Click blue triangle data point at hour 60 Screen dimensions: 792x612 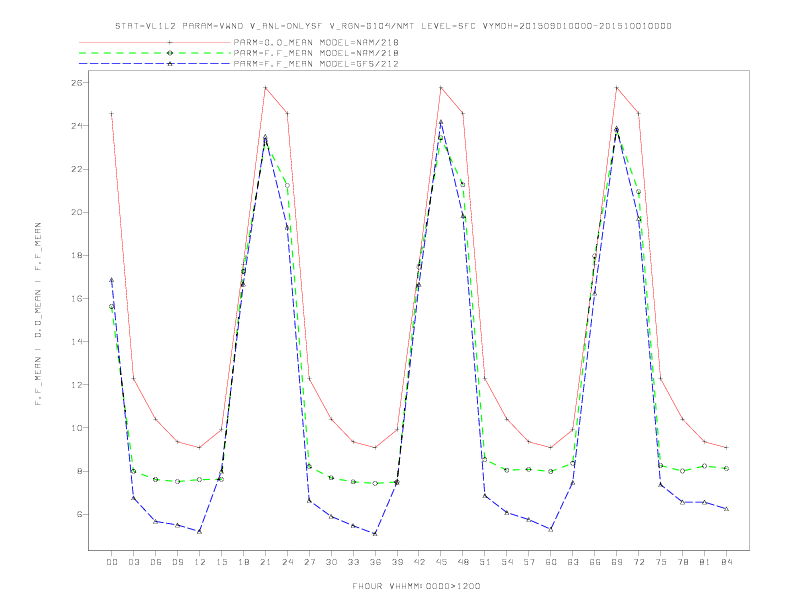(551, 529)
